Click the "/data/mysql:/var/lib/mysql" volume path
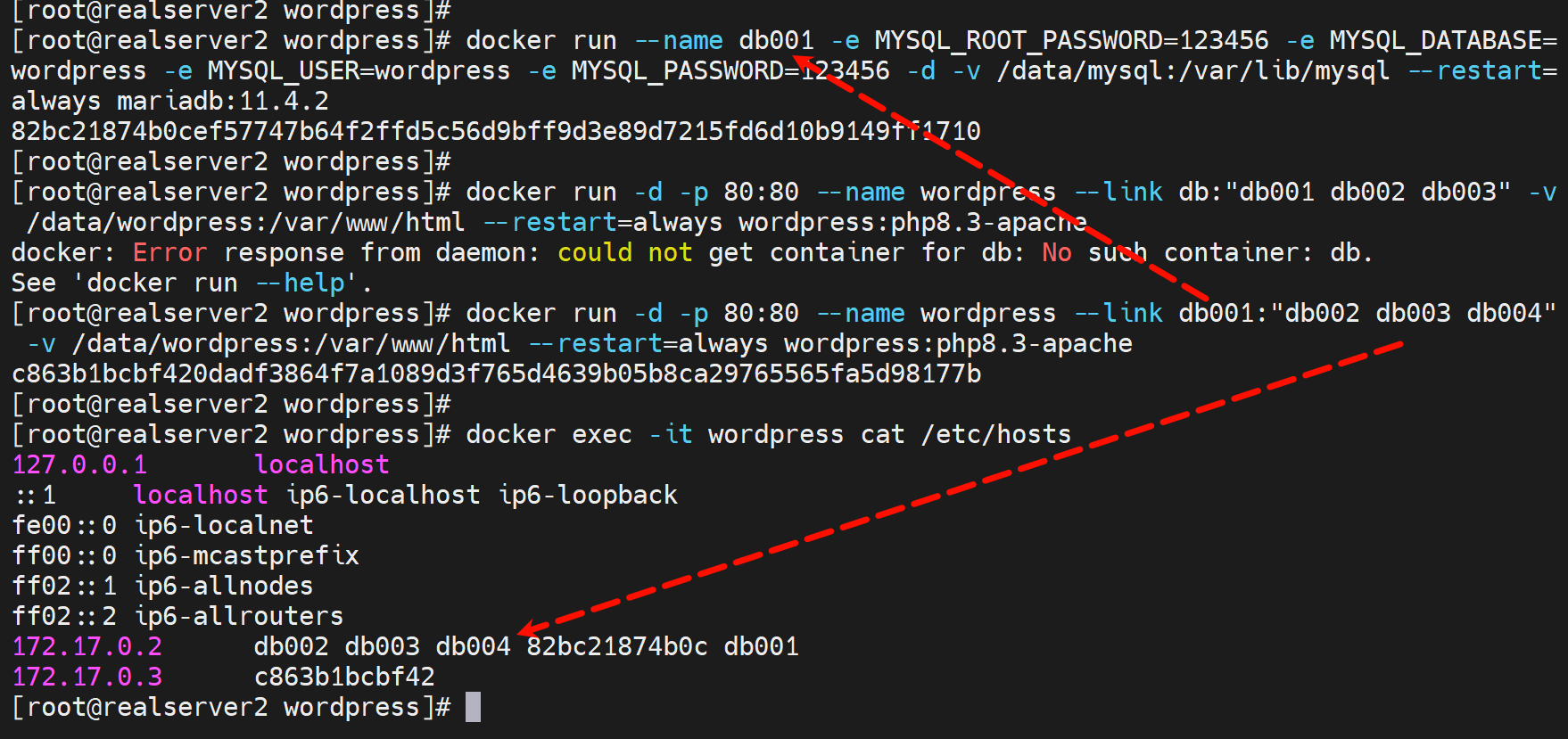 [x=1193, y=70]
